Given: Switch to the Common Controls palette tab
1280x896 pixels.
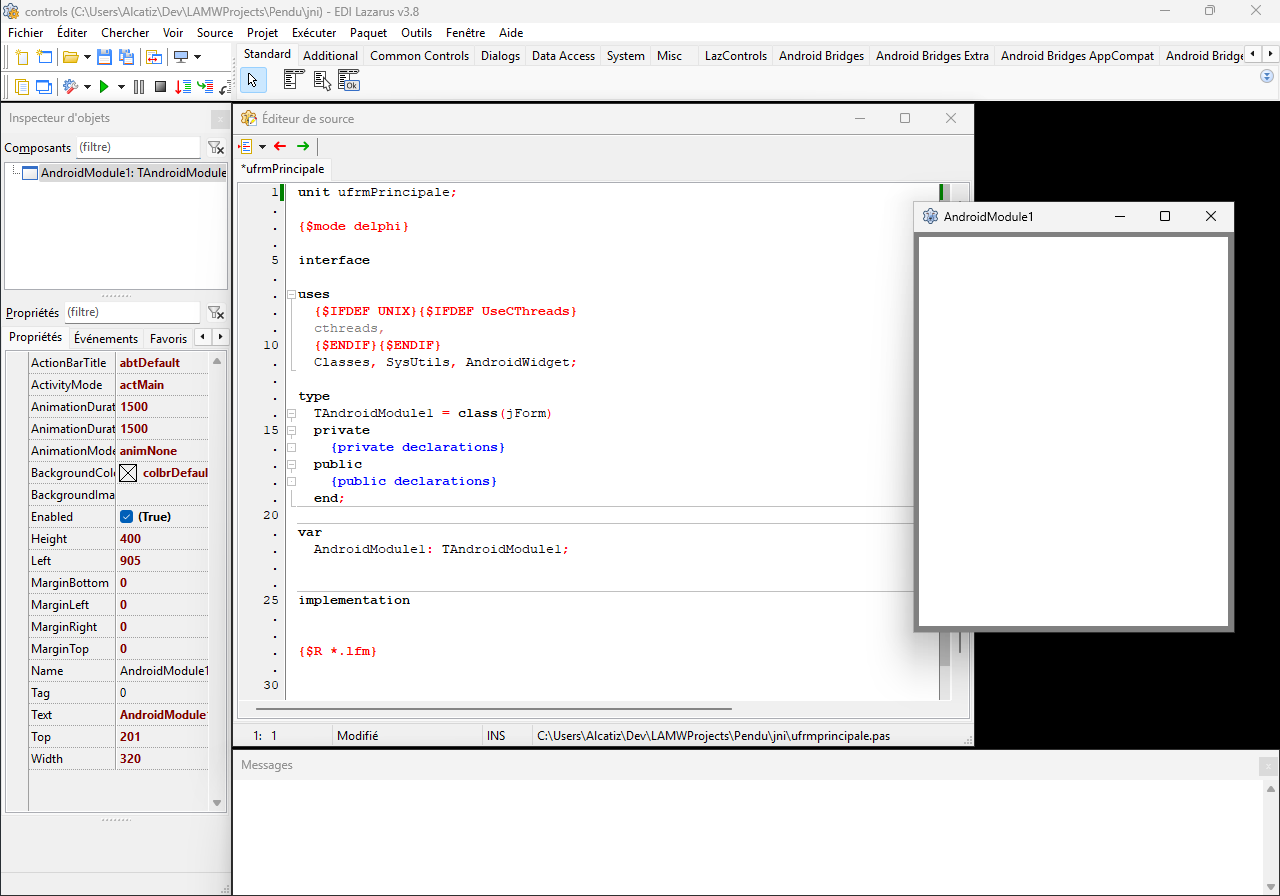Looking at the screenshot, I should pyautogui.click(x=419, y=56).
